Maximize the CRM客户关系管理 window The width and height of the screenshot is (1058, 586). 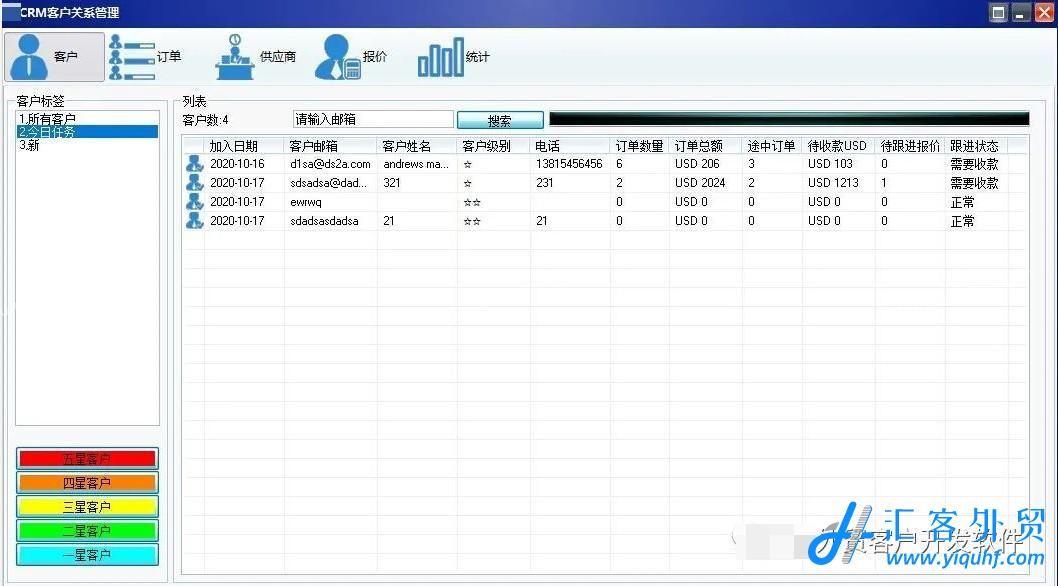pos(999,13)
